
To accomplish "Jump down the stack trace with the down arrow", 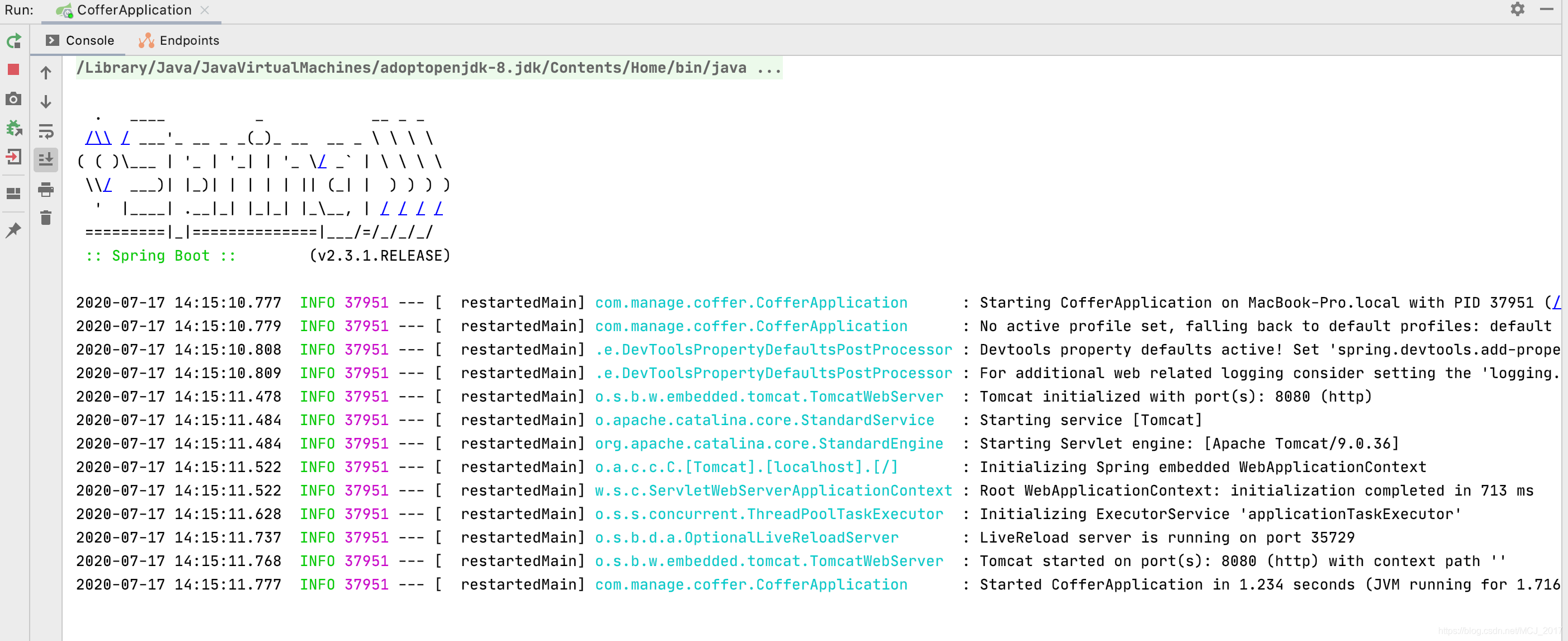I will pos(46,102).
